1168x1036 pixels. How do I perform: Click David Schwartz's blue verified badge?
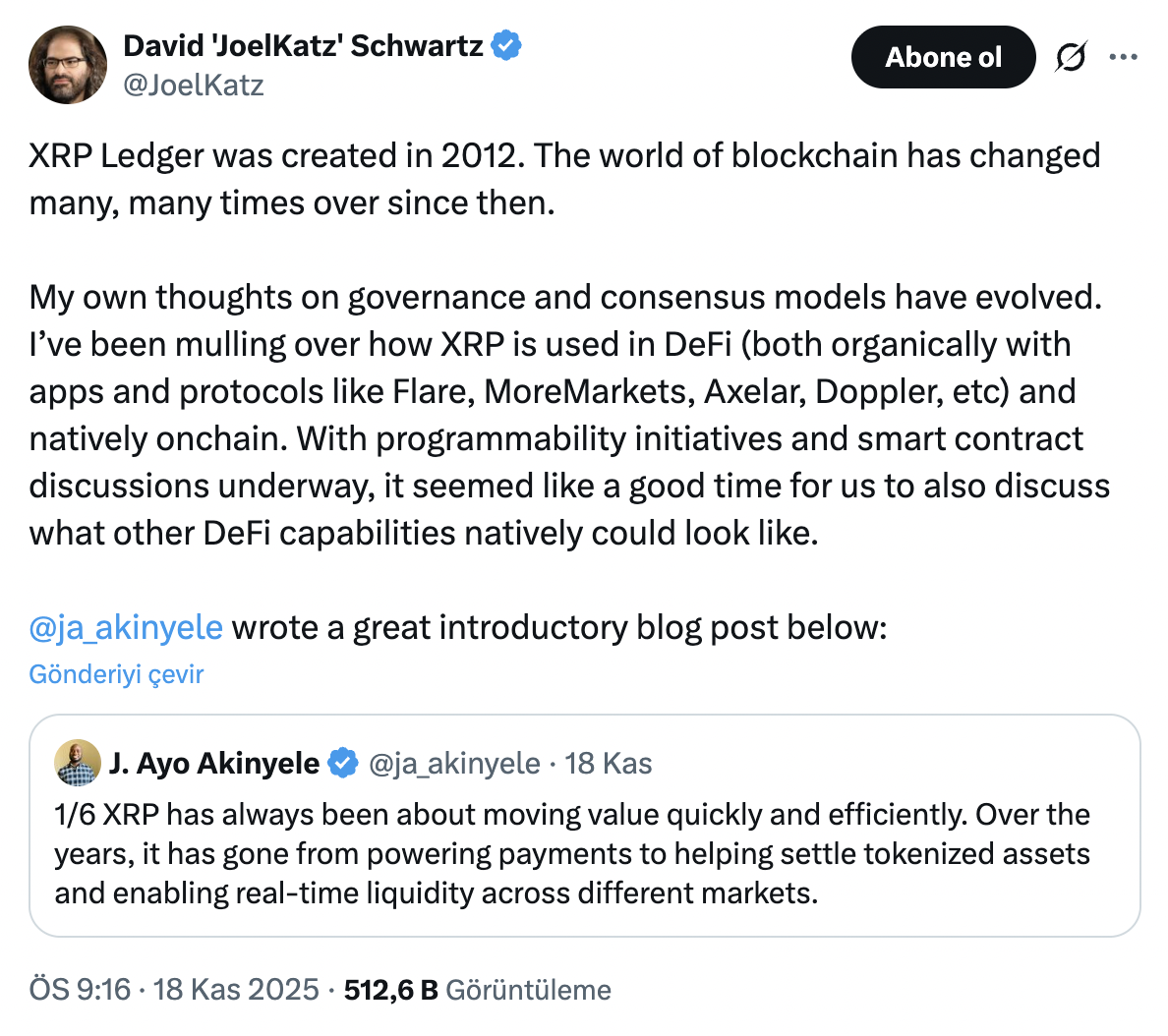coord(506,45)
